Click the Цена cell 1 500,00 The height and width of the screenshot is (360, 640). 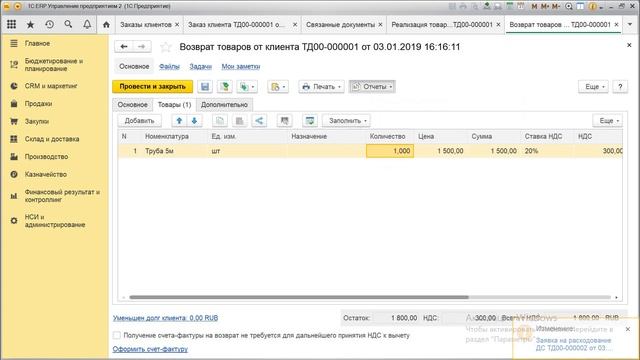click(441, 151)
